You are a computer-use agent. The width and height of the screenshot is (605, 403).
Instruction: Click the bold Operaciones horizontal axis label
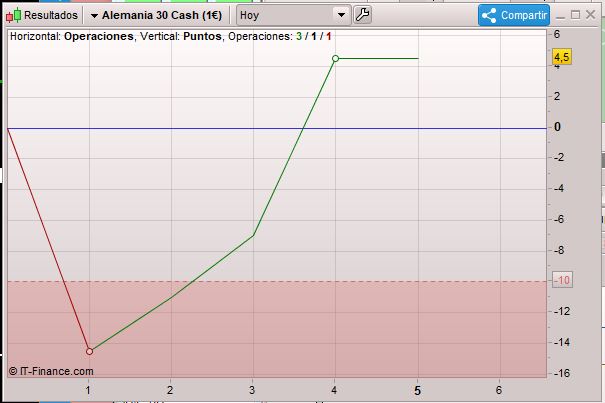[99, 36]
